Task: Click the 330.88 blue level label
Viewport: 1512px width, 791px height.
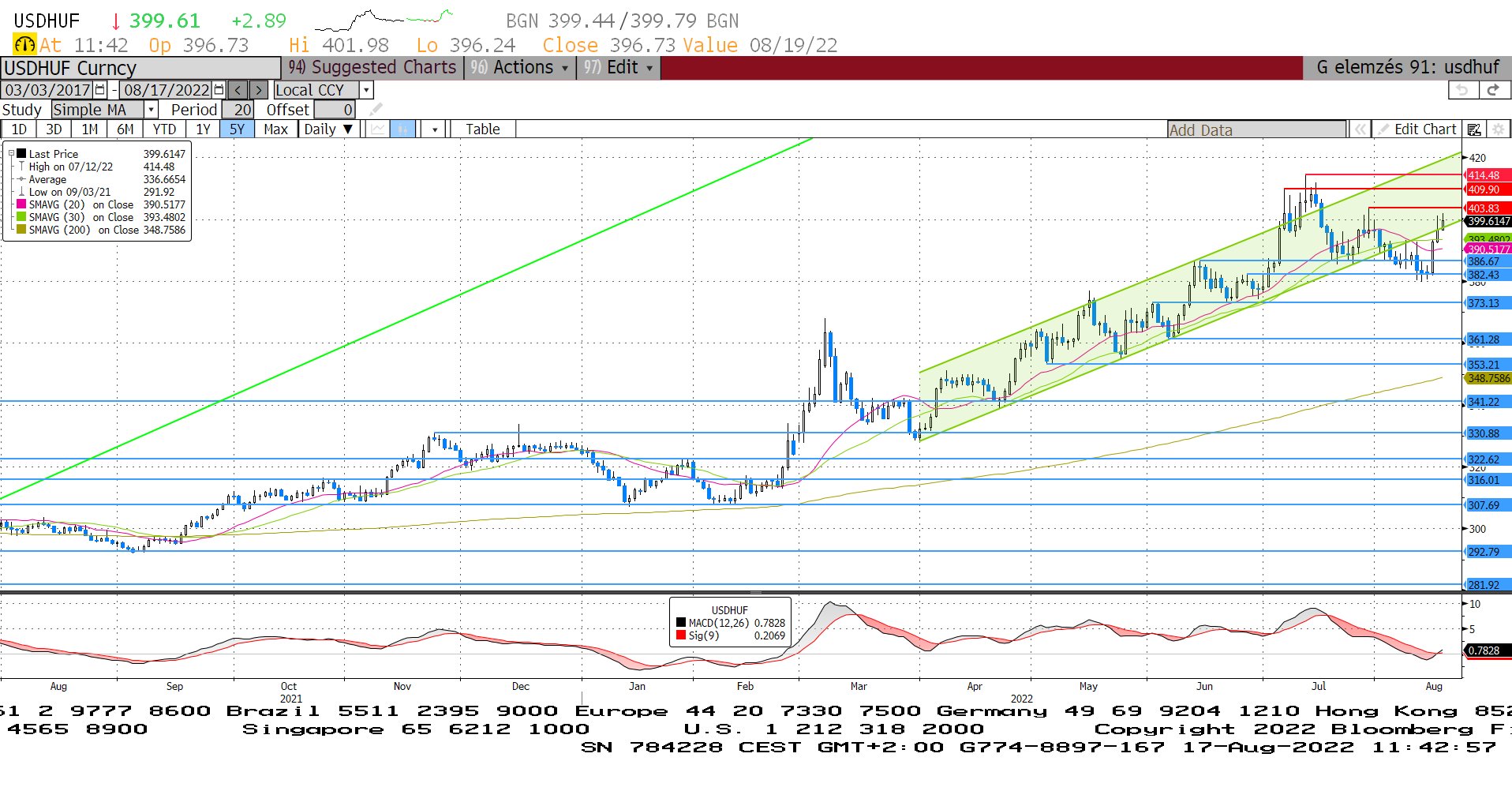Action: [x=1488, y=433]
